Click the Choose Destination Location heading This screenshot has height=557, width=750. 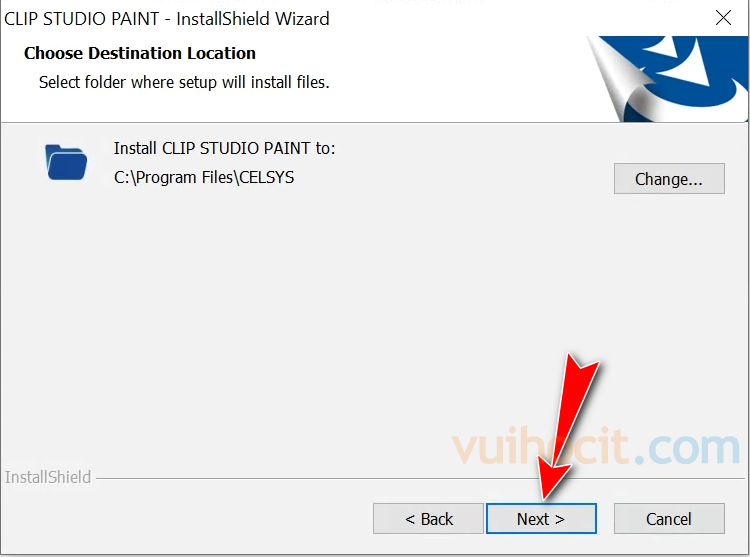[x=140, y=53]
